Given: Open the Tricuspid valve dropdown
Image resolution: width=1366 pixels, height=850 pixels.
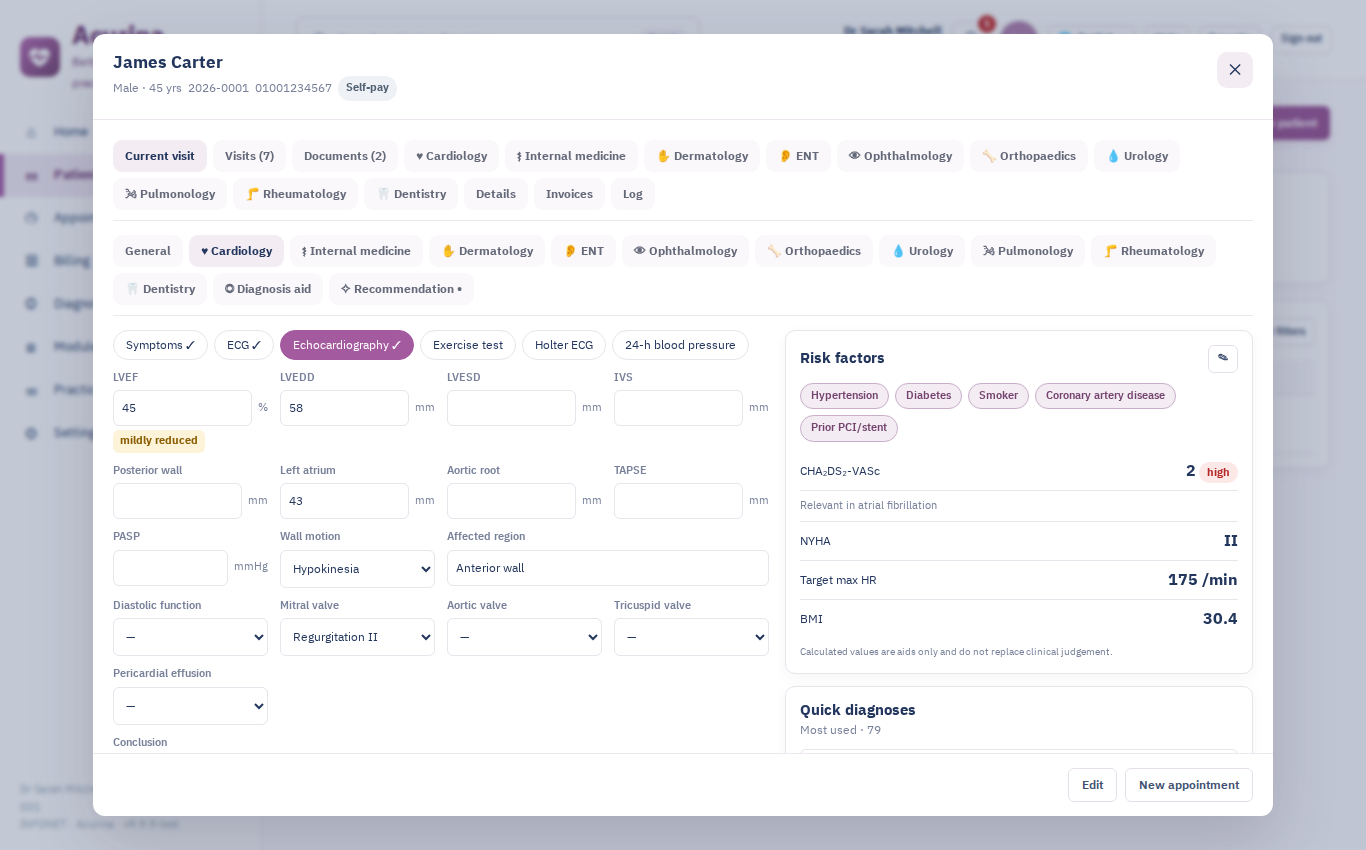Looking at the screenshot, I should [x=691, y=637].
